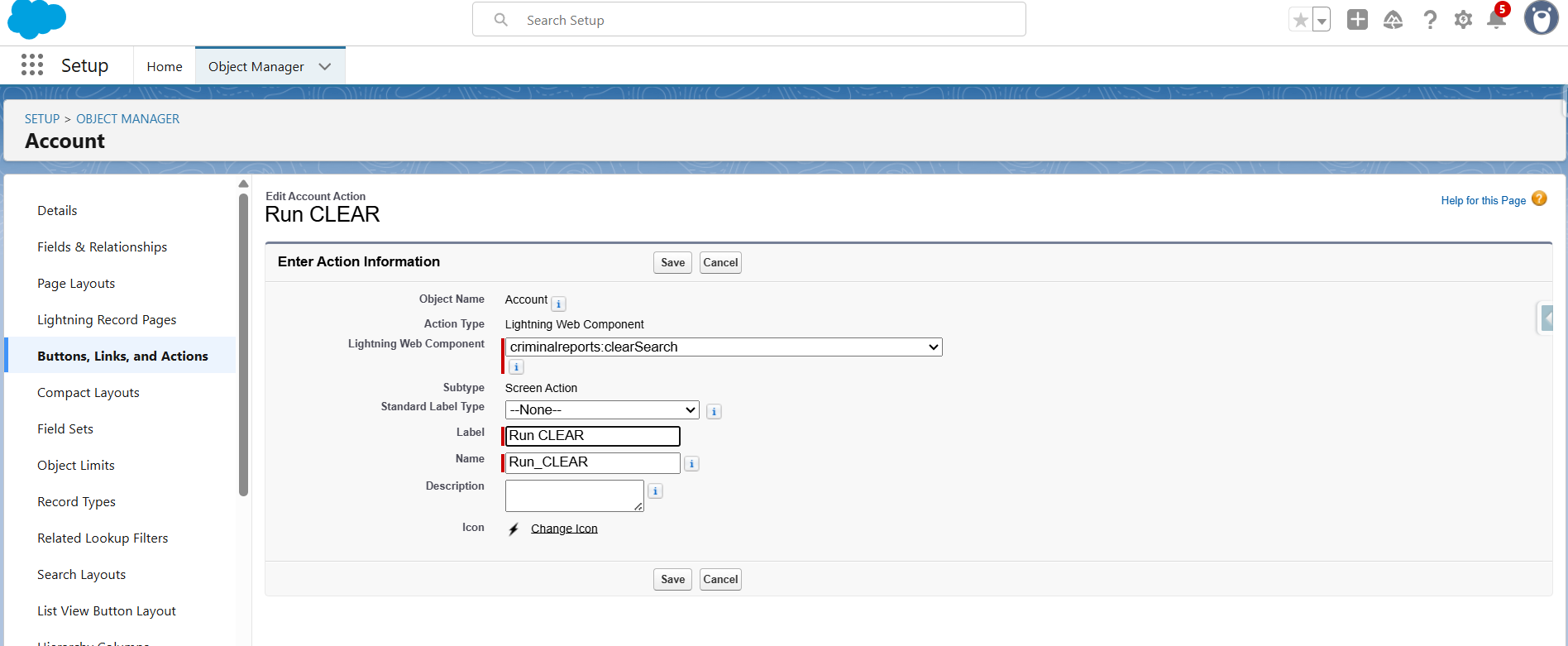Click info icon beside Name field

point(692,464)
